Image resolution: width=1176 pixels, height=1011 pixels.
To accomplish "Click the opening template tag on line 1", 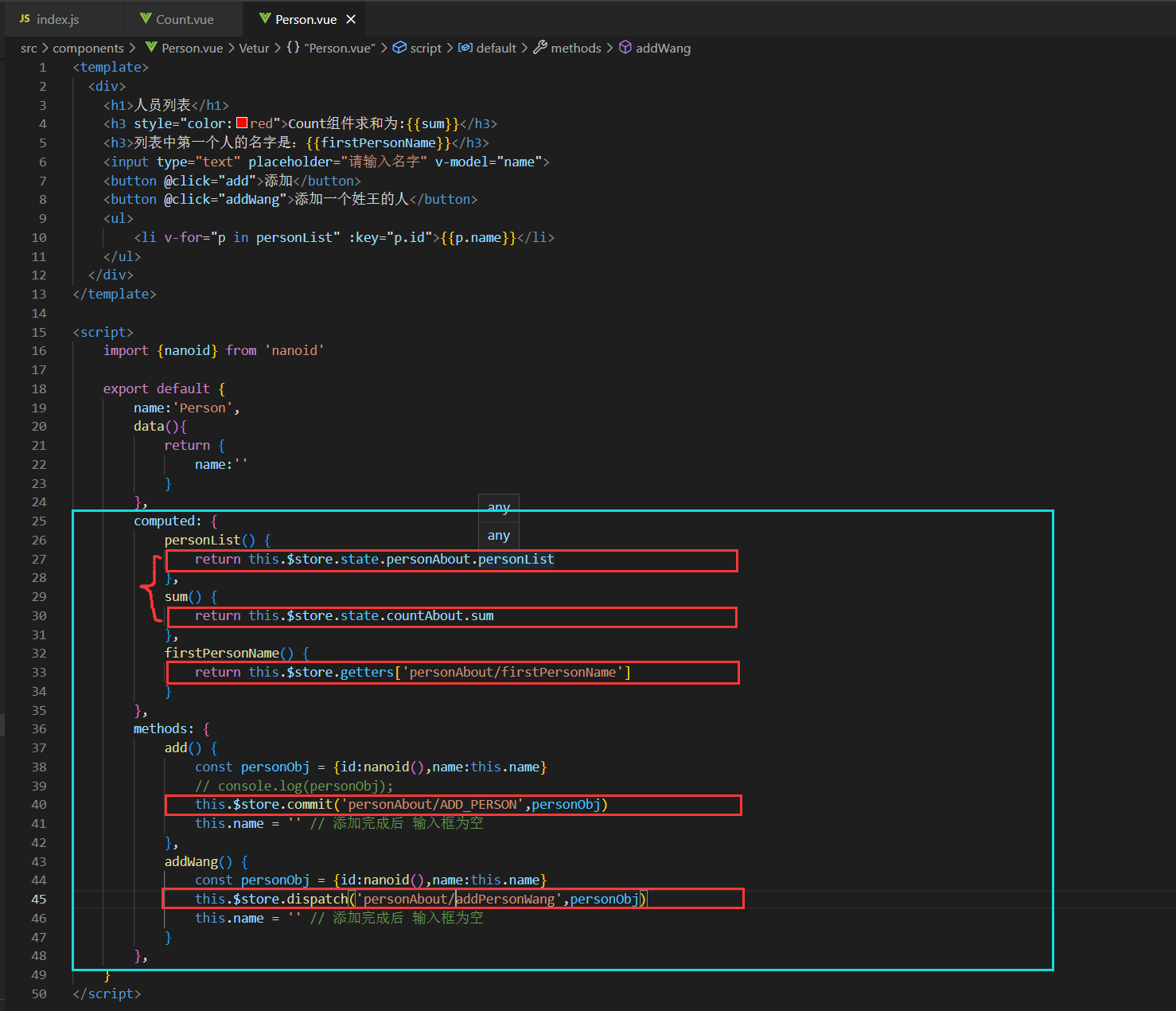I will pyautogui.click(x=111, y=68).
